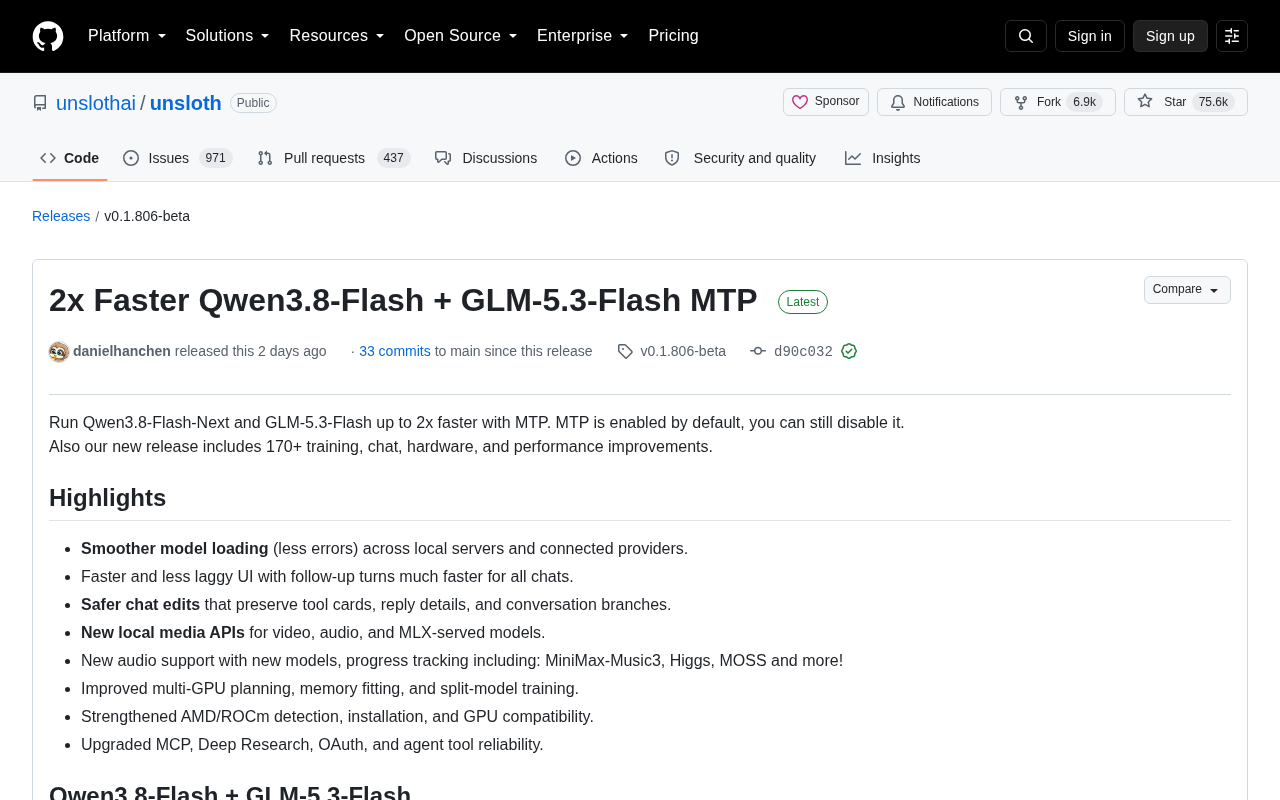This screenshot has width=1280, height=800.
Task: Click the 'Strengthened AMD/ROCm detection' bullet
Action: [337, 716]
